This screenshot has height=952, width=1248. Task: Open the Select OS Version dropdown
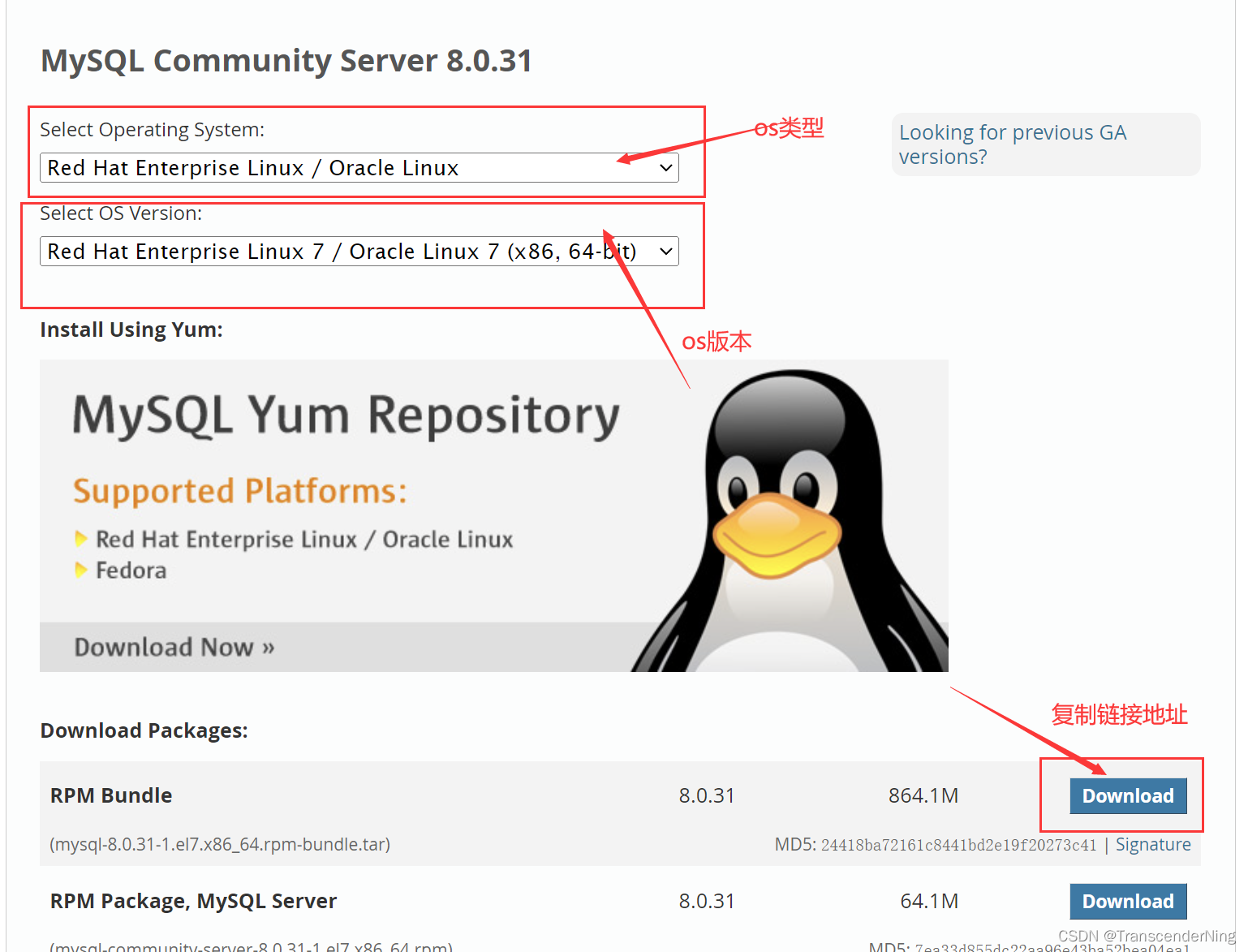tap(359, 252)
